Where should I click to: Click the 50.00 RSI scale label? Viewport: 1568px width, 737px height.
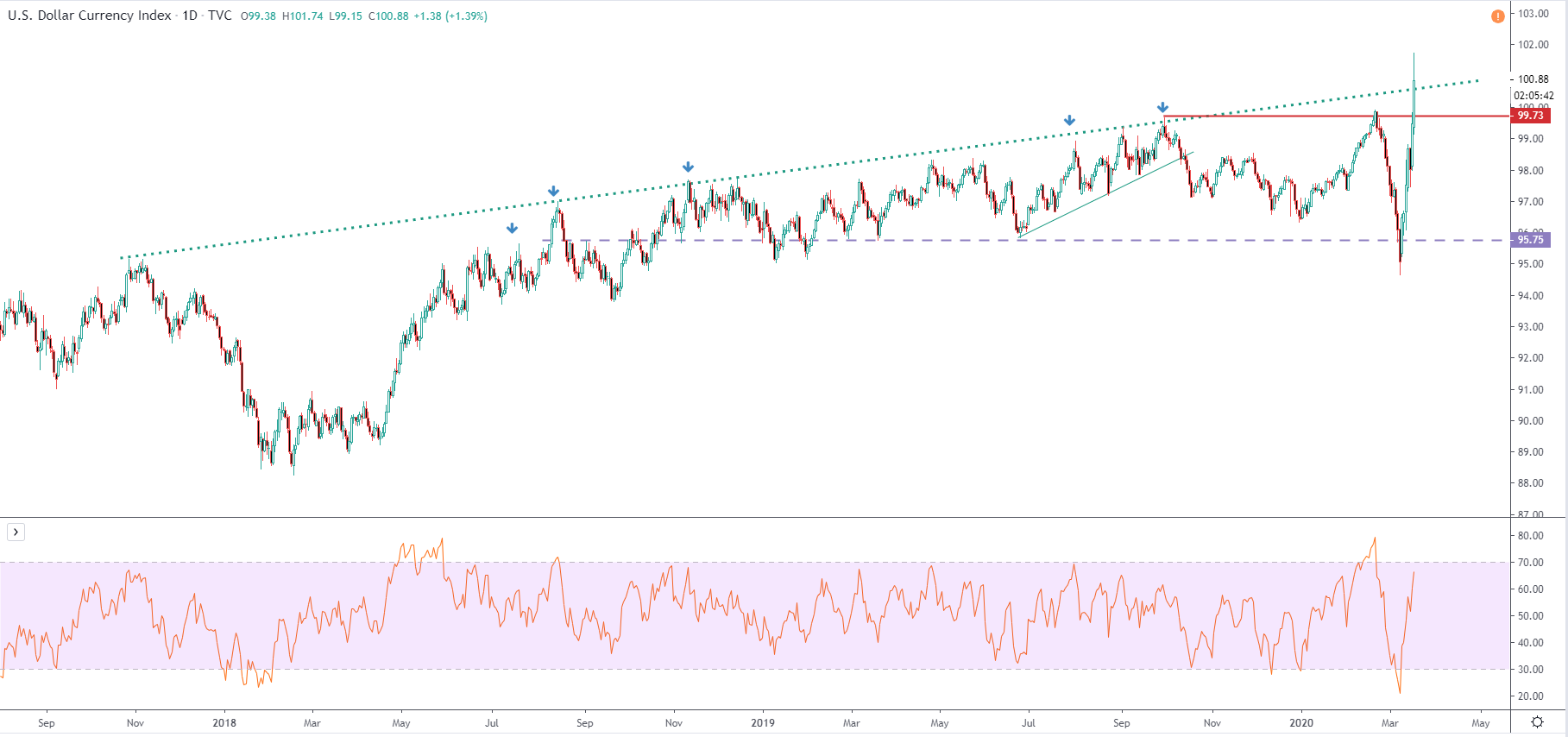coord(1532,616)
